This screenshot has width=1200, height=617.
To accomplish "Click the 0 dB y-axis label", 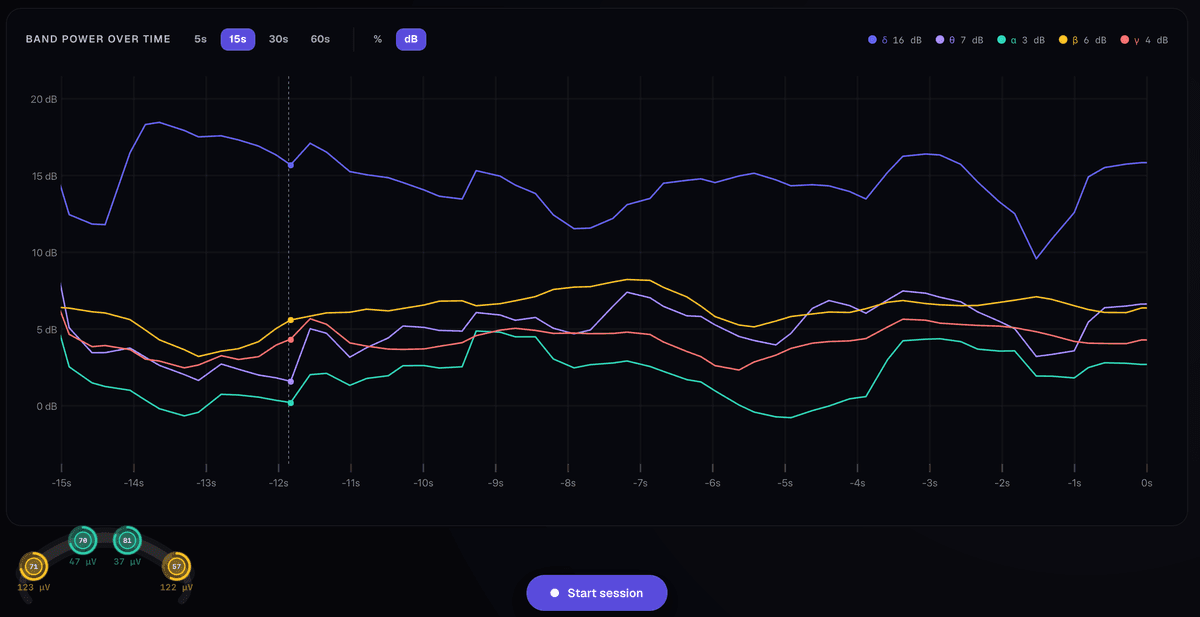I will 47,407.
